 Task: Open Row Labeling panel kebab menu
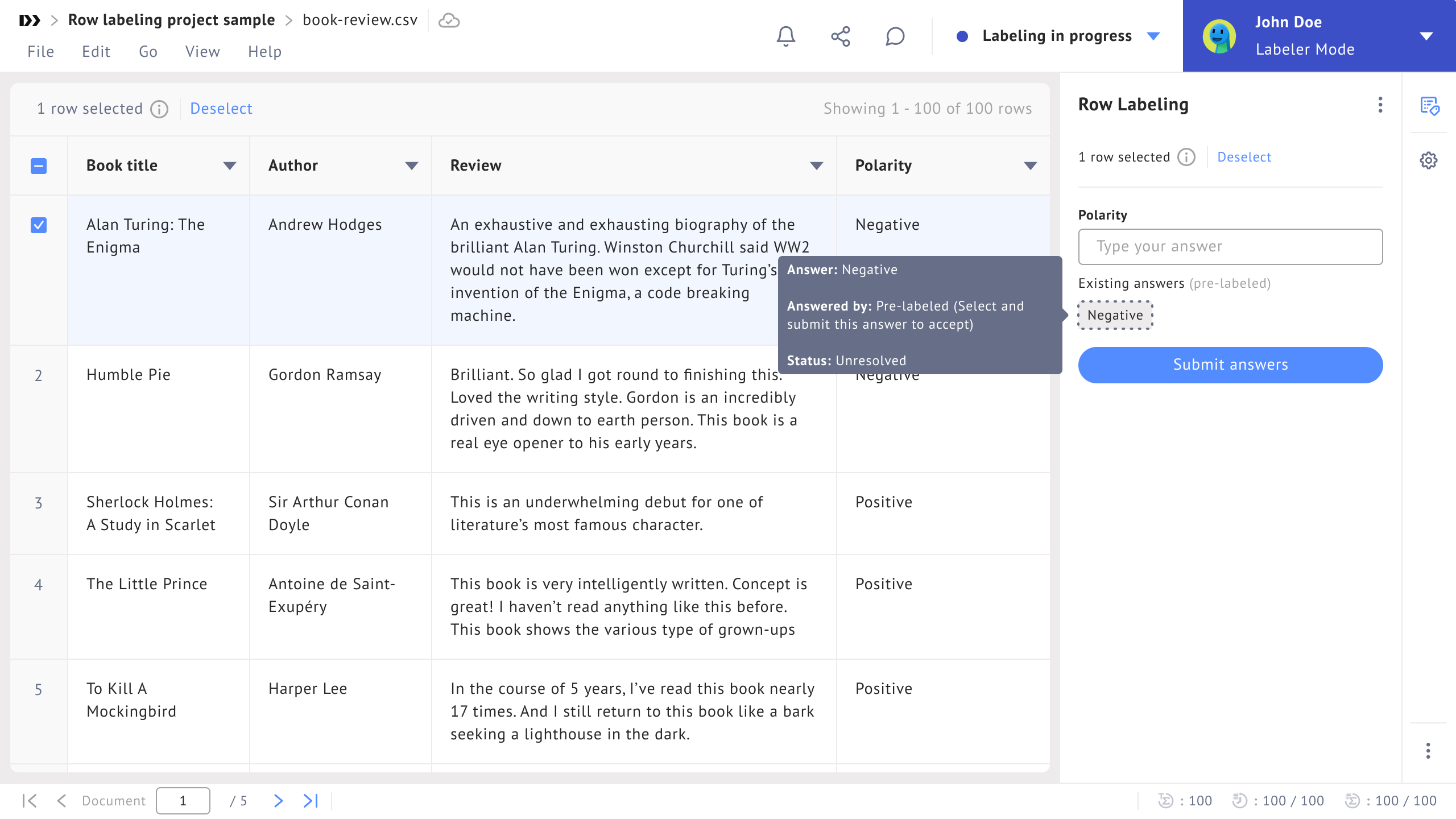pyautogui.click(x=1380, y=105)
